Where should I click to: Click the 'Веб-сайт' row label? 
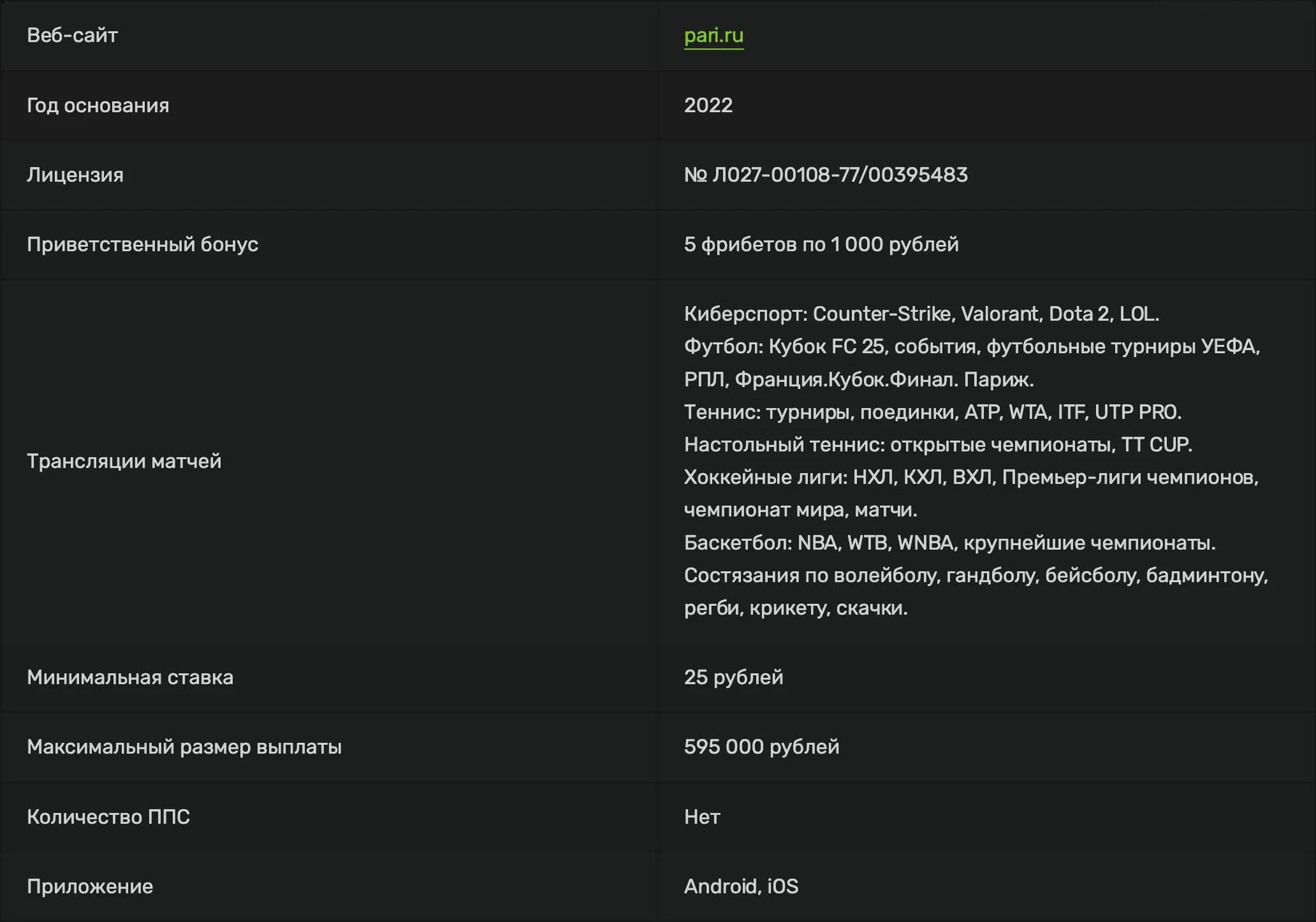click(72, 36)
